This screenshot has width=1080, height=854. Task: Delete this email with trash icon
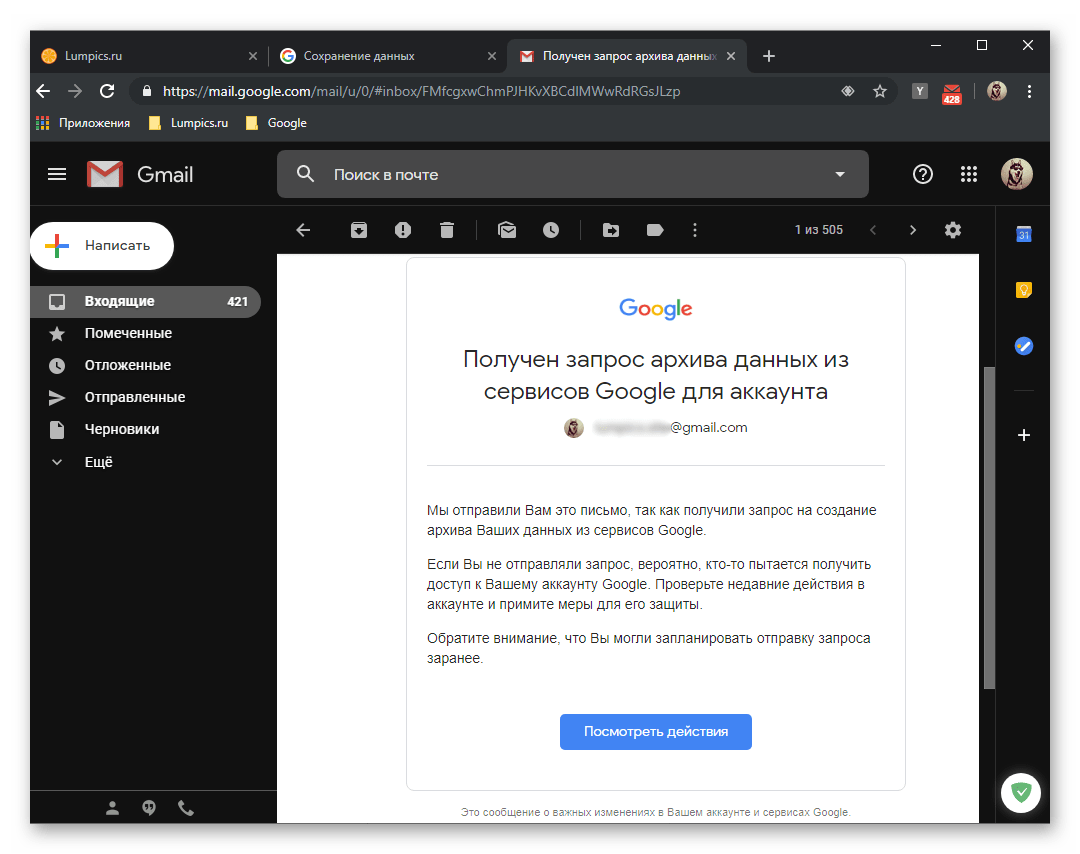pyautogui.click(x=447, y=230)
